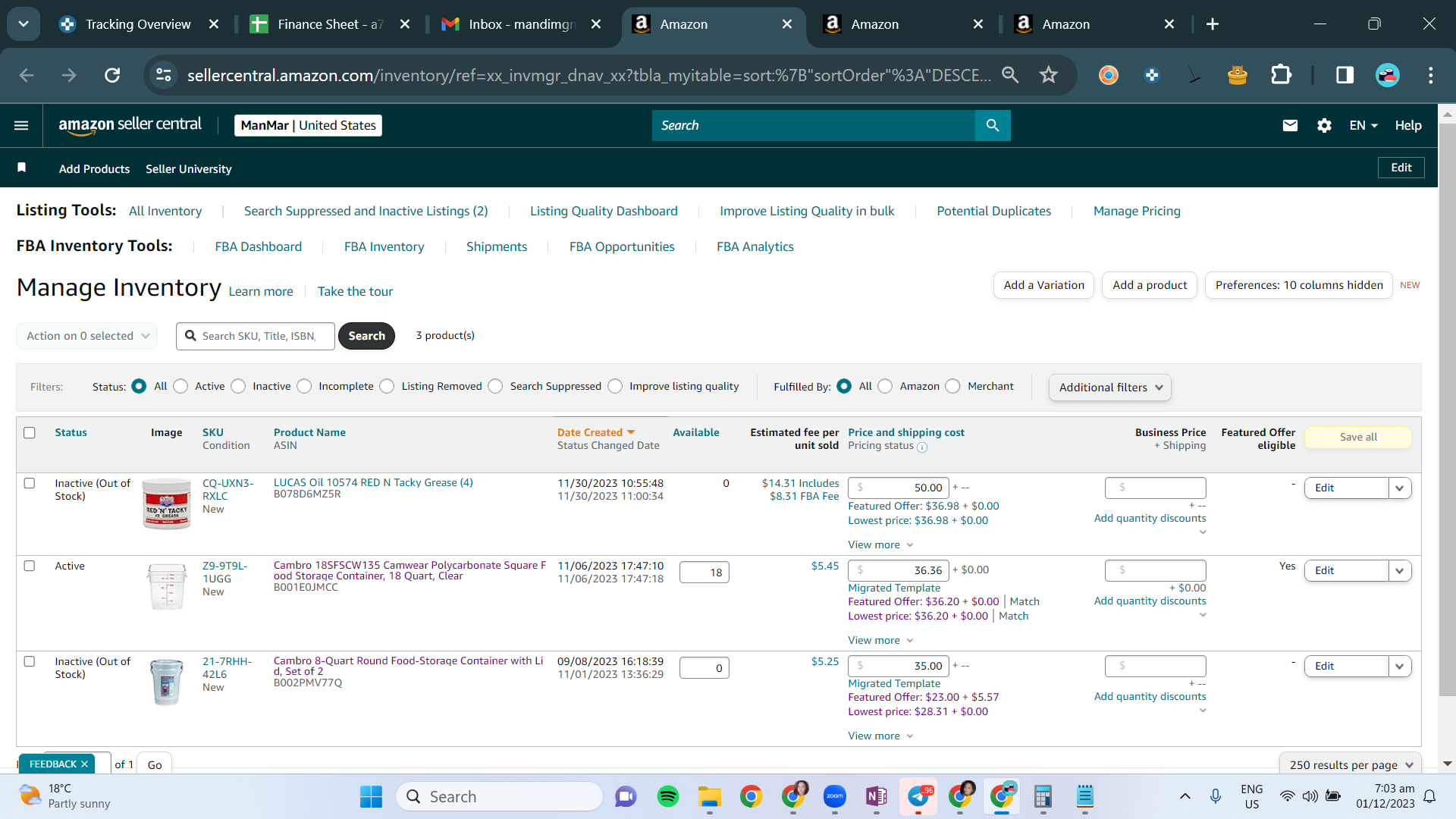
Task: Click the search magnifier button in Seller Central
Action: [x=993, y=125]
